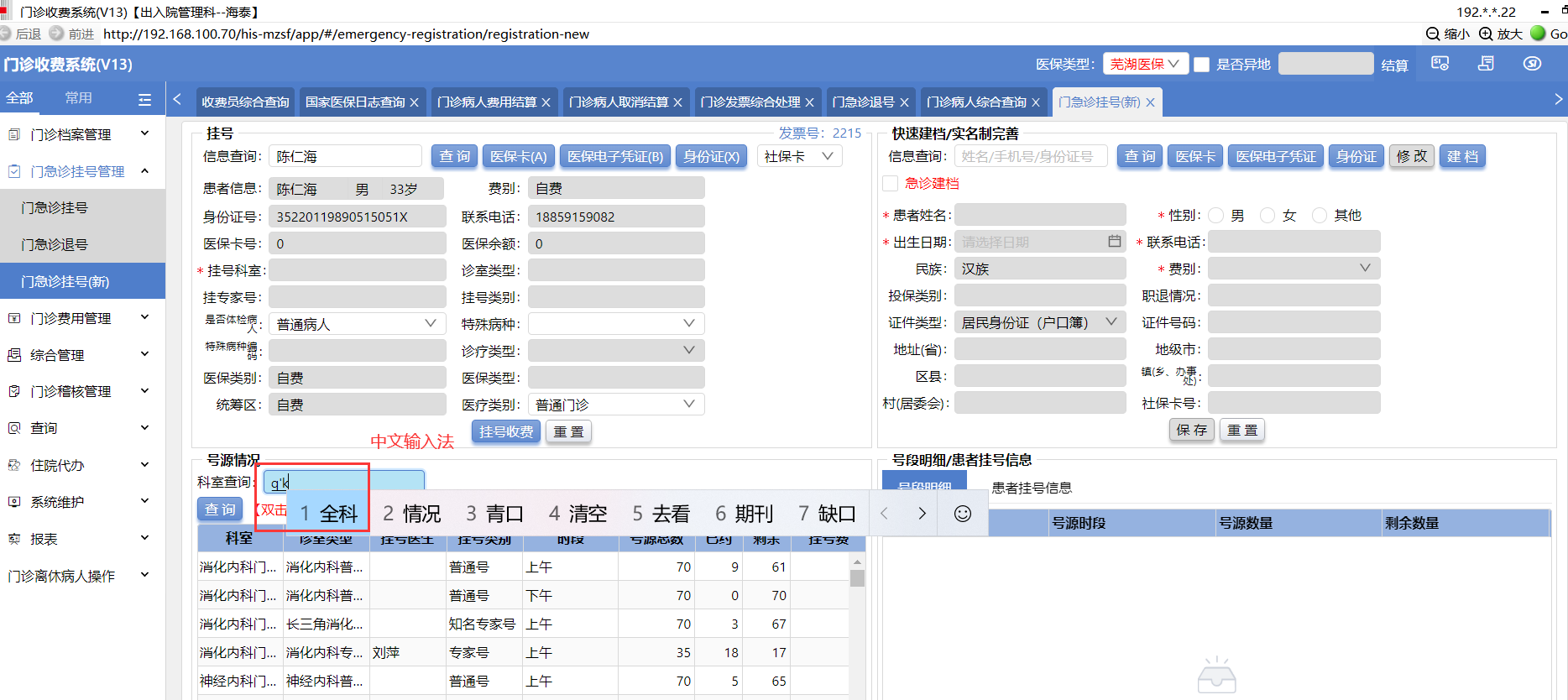Open the IME emoji smiley icon
The image size is (1568, 700).
point(963,514)
